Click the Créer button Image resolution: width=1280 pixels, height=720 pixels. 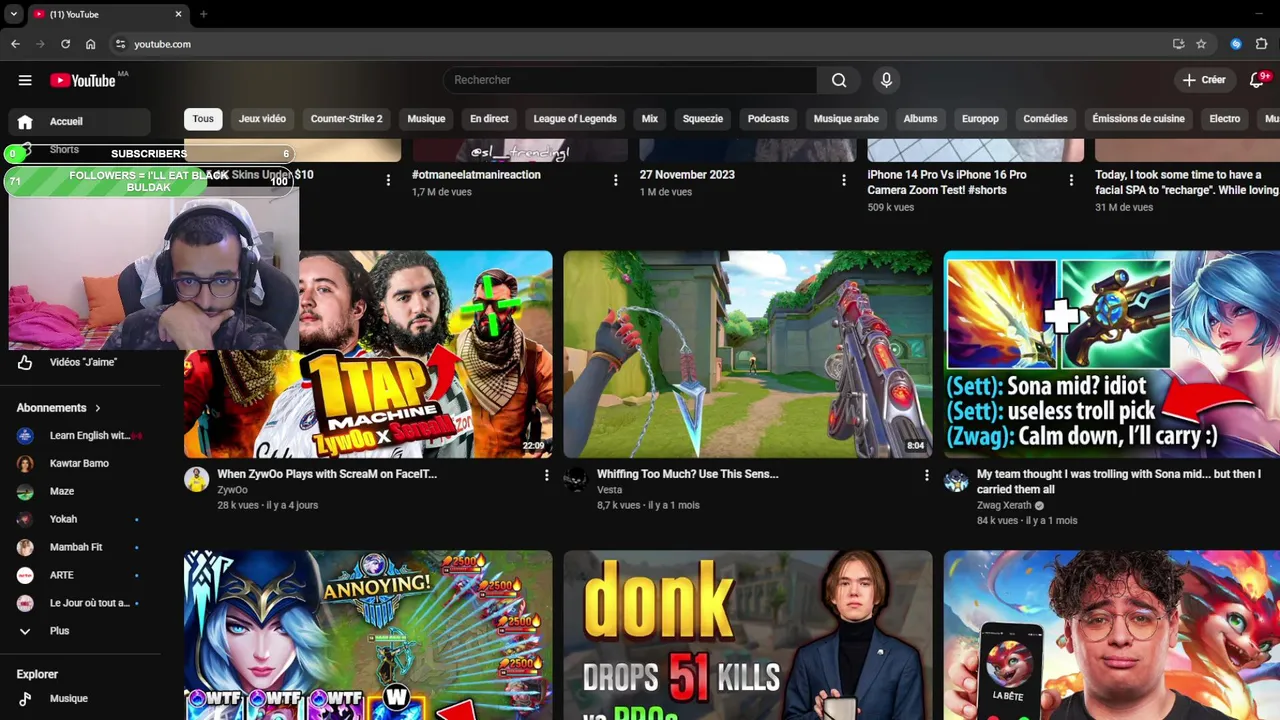tap(1203, 80)
